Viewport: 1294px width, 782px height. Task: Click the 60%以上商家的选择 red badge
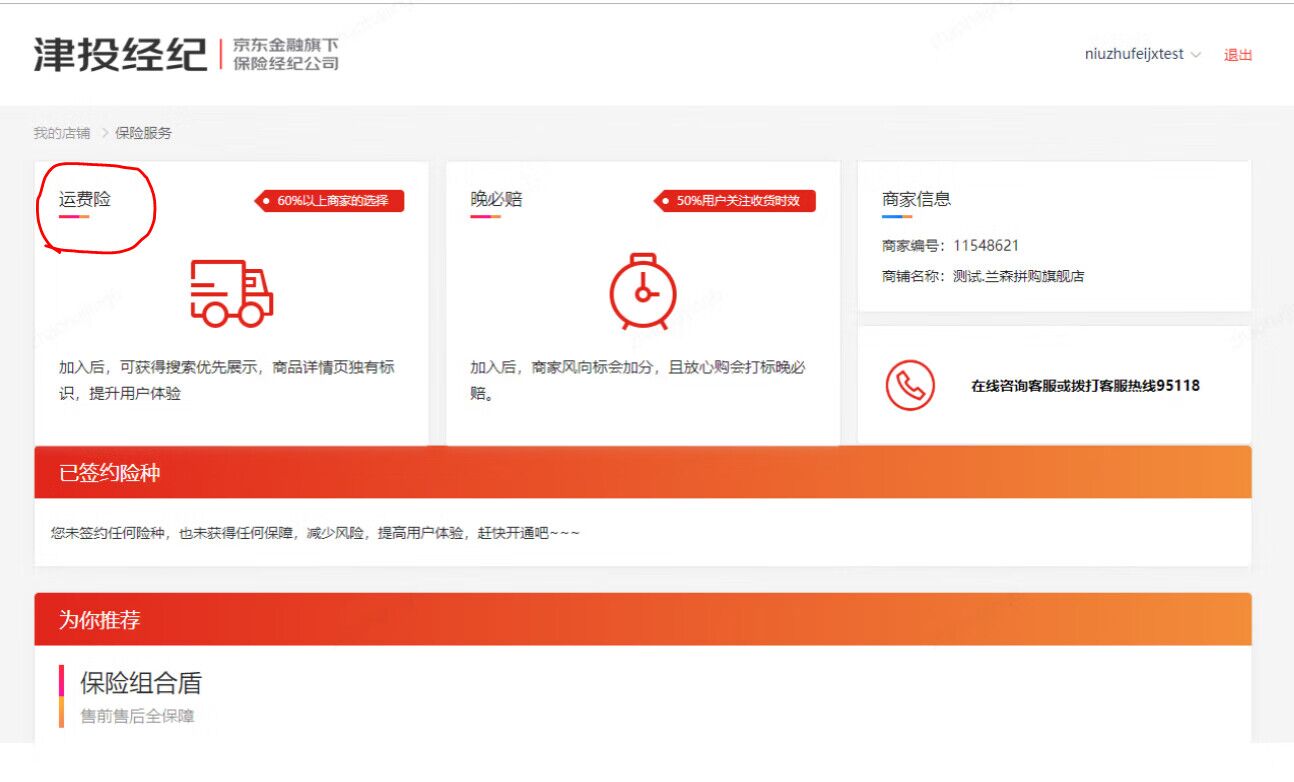(x=330, y=200)
